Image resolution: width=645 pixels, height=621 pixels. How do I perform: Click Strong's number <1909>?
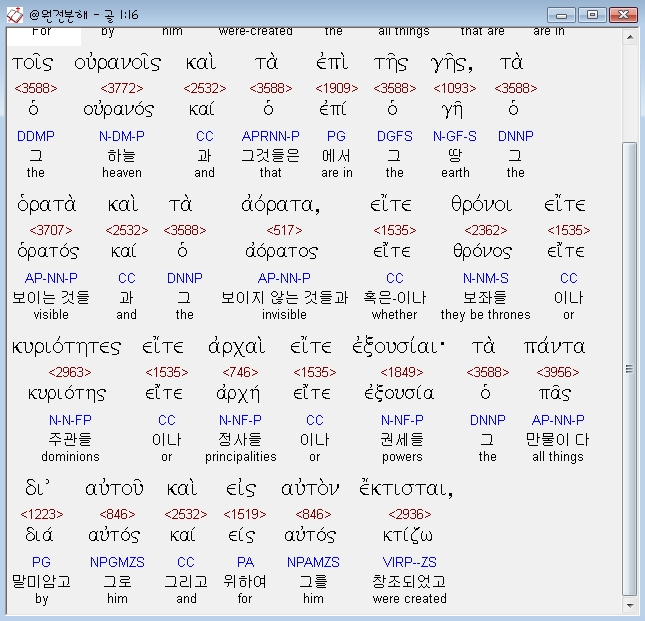tap(336, 88)
